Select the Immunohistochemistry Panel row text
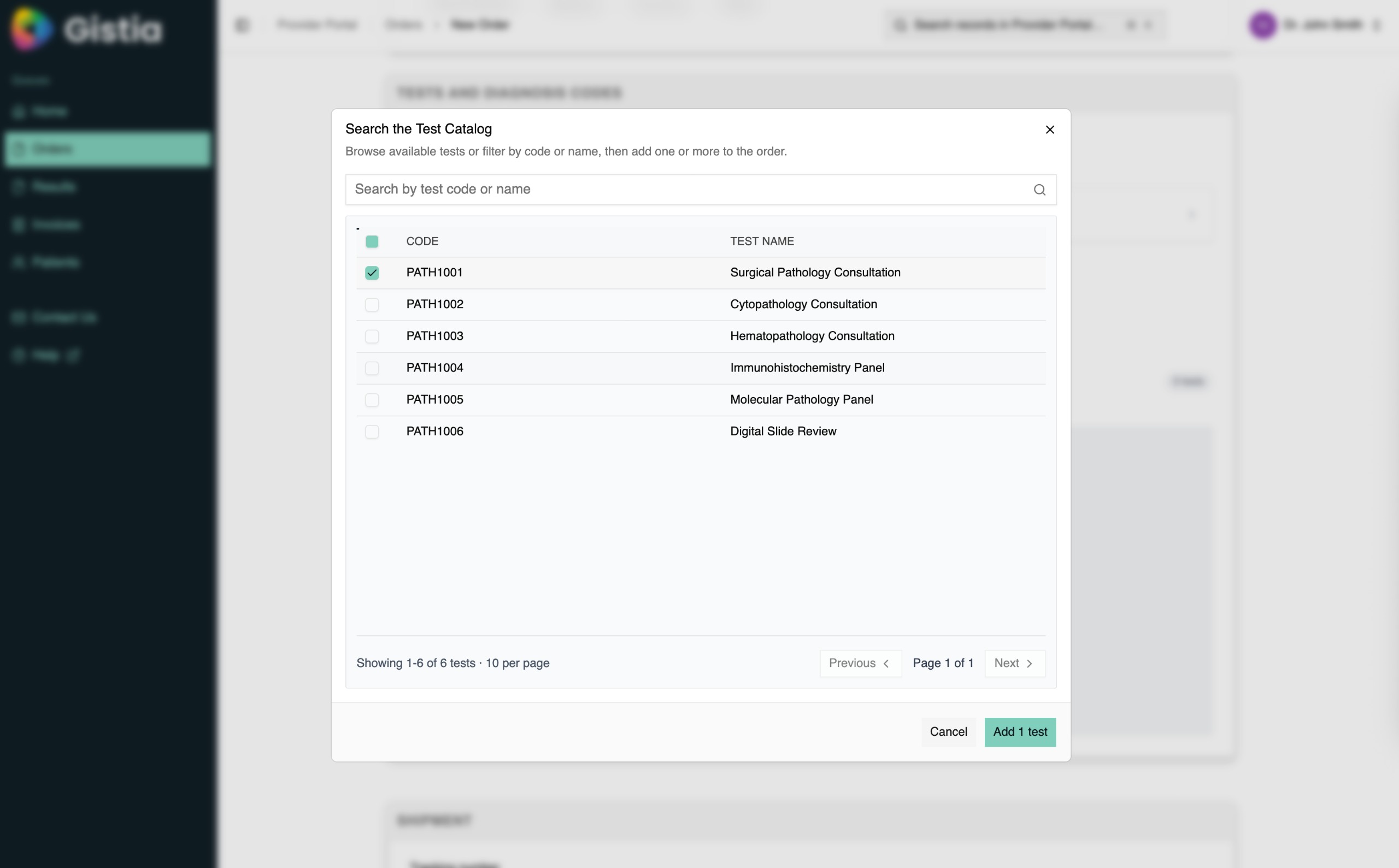 coord(807,368)
